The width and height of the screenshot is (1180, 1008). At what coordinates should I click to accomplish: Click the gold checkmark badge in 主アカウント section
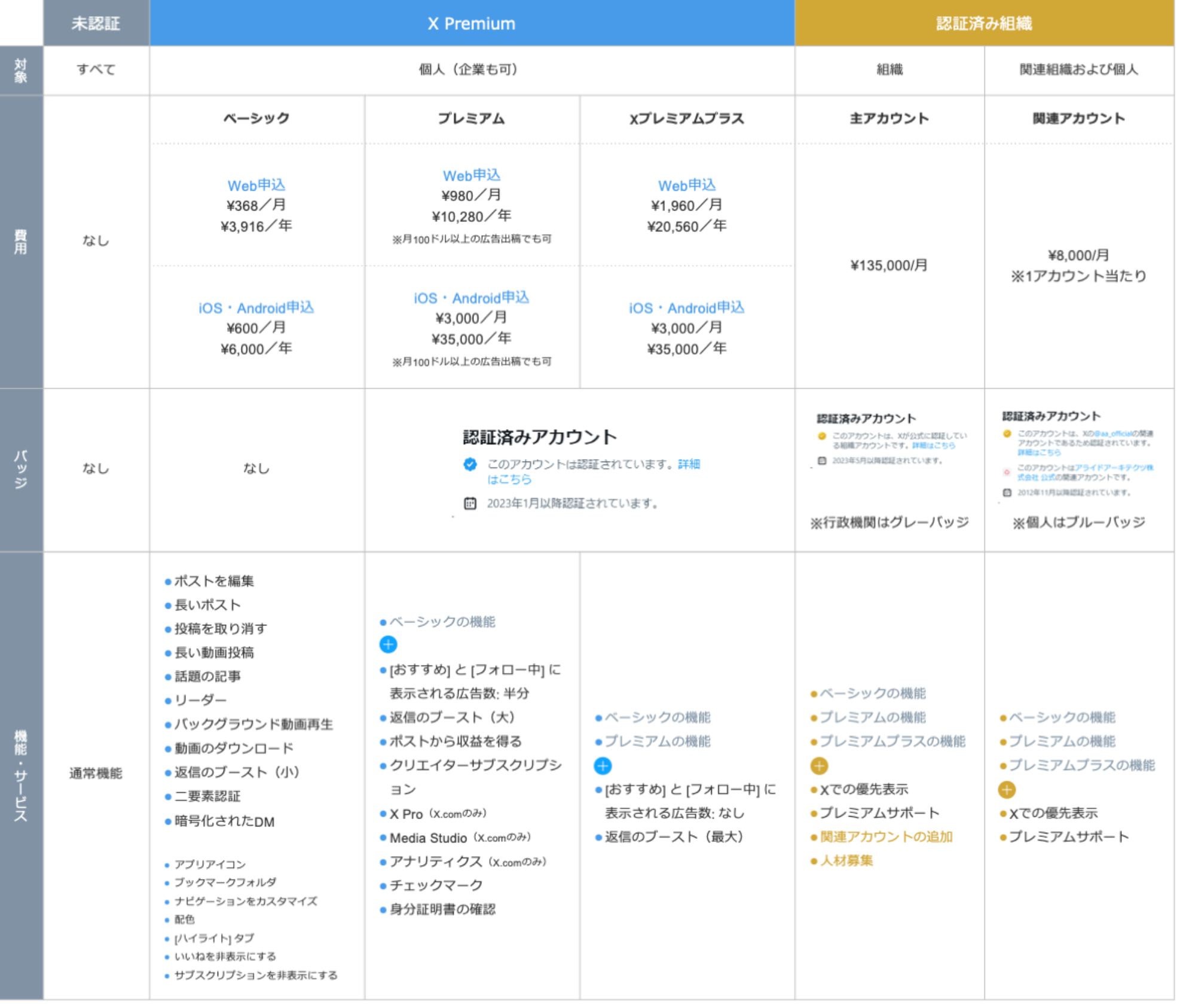pyautogui.click(x=822, y=436)
